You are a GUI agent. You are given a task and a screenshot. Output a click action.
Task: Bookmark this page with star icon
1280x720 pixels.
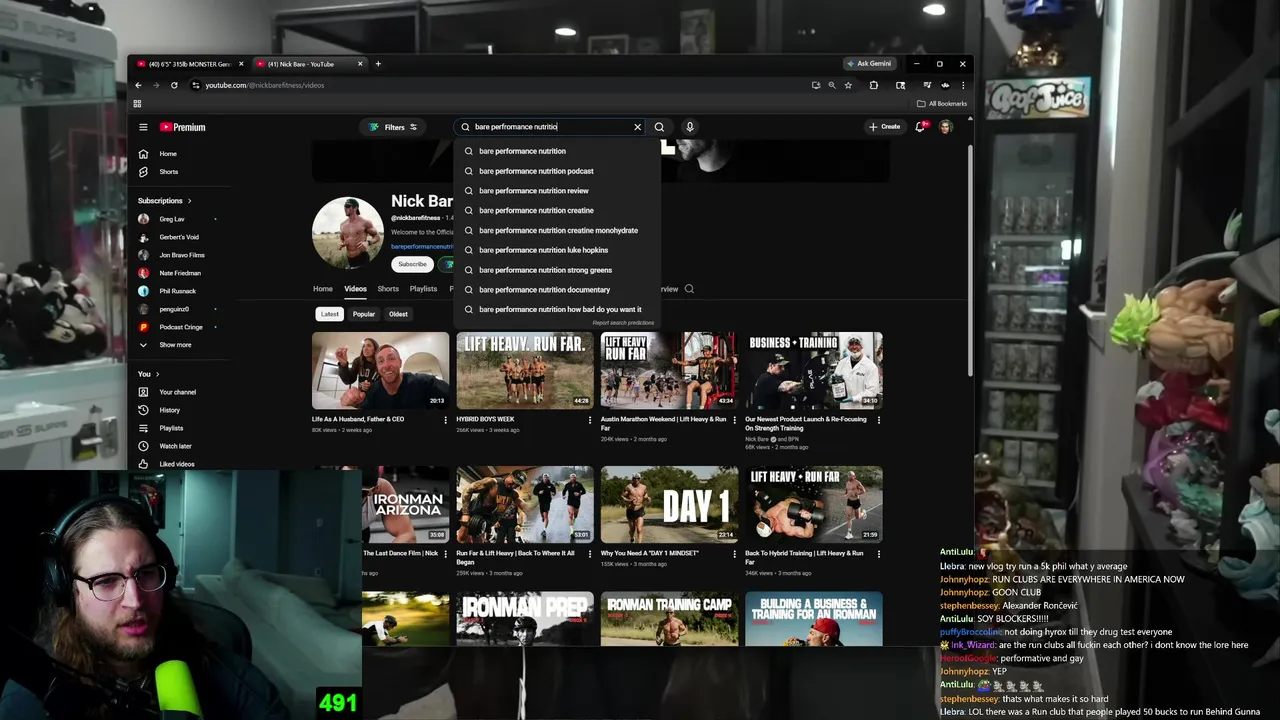pos(848,85)
